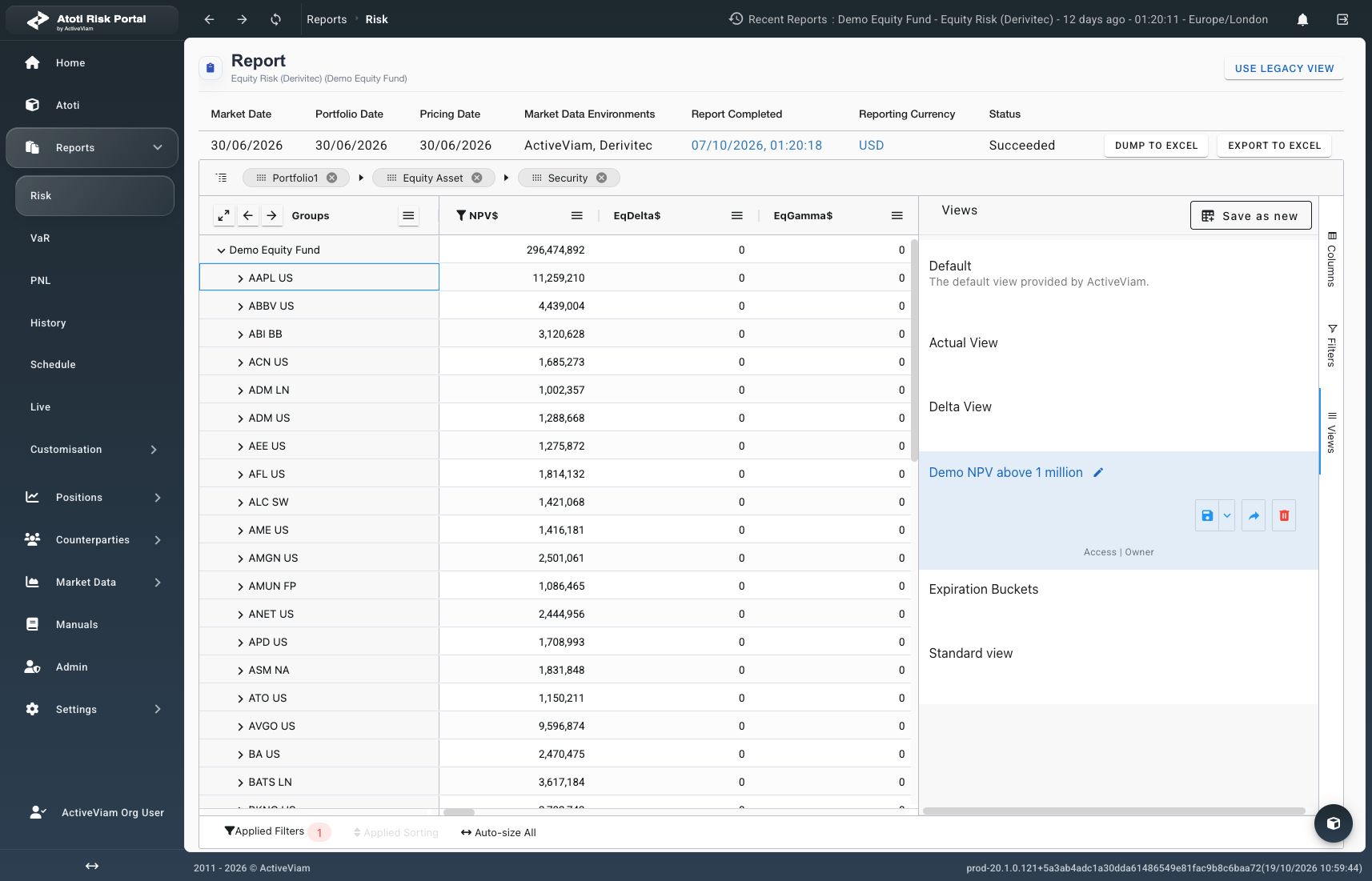Image resolution: width=1372 pixels, height=881 pixels.
Task: Expand the AAPL US row
Action: point(240,278)
